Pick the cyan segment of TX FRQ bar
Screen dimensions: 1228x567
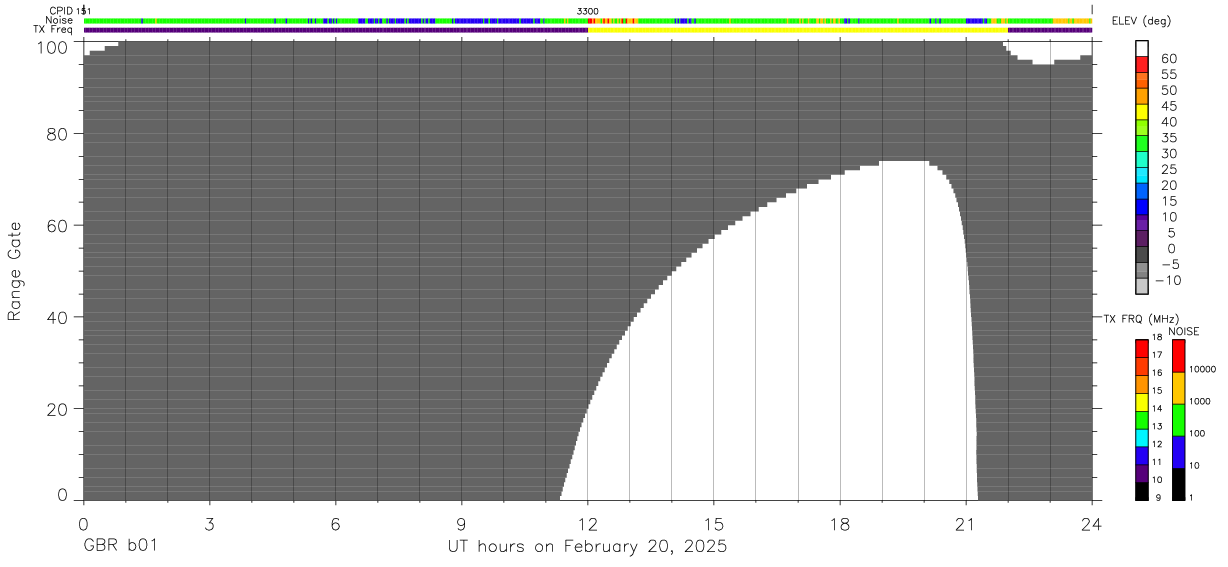[x=1142, y=437]
